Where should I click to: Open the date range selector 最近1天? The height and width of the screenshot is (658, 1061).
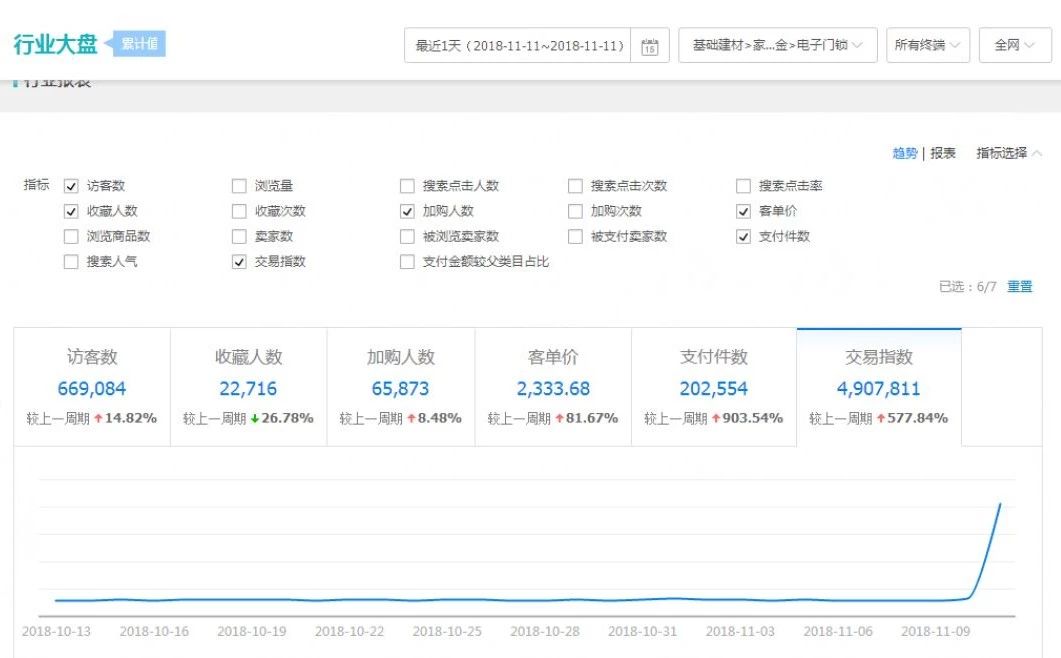pyautogui.click(x=518, y=45)
